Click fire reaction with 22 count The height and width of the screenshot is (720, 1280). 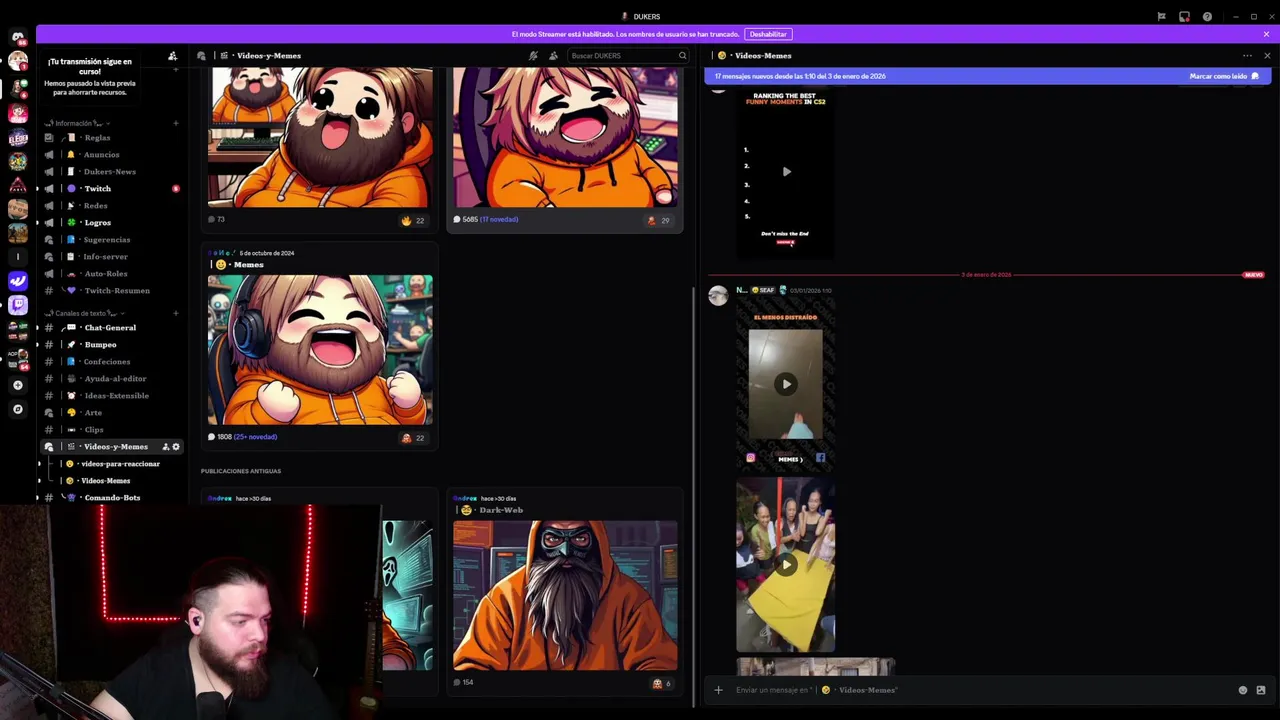coord(414,220)
